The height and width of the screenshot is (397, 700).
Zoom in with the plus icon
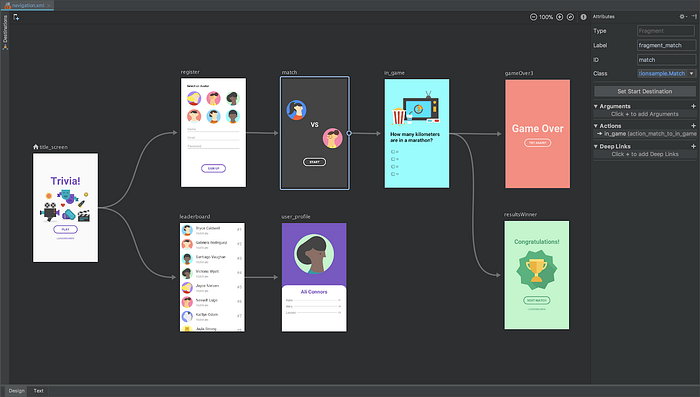[x=559, y=17]
